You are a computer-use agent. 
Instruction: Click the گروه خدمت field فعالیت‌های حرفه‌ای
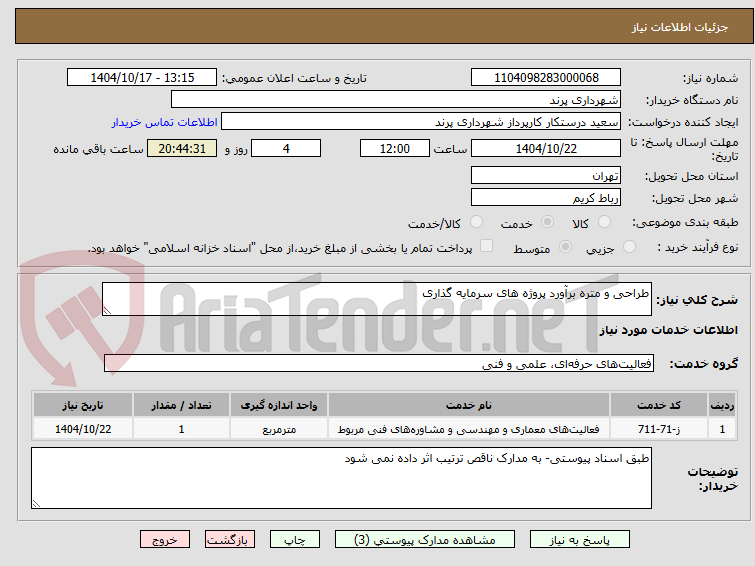(x=379, y=363)
